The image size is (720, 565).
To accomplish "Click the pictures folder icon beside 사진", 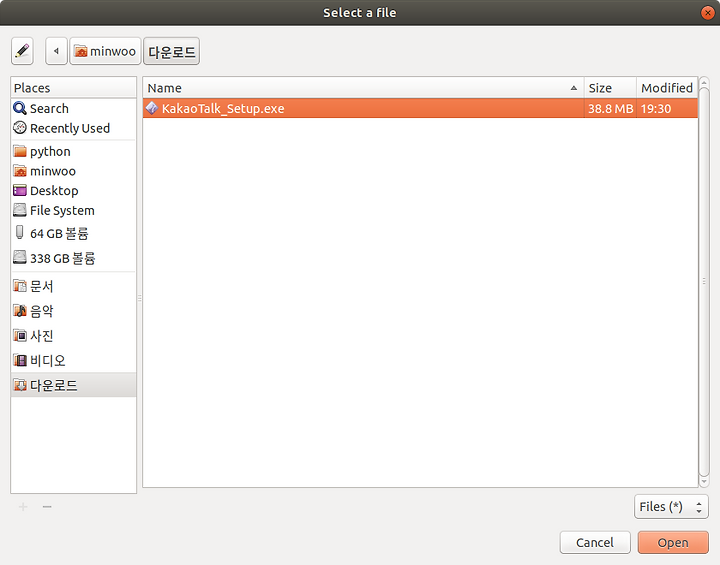I will pyautogui.click(x=20, y=335).
